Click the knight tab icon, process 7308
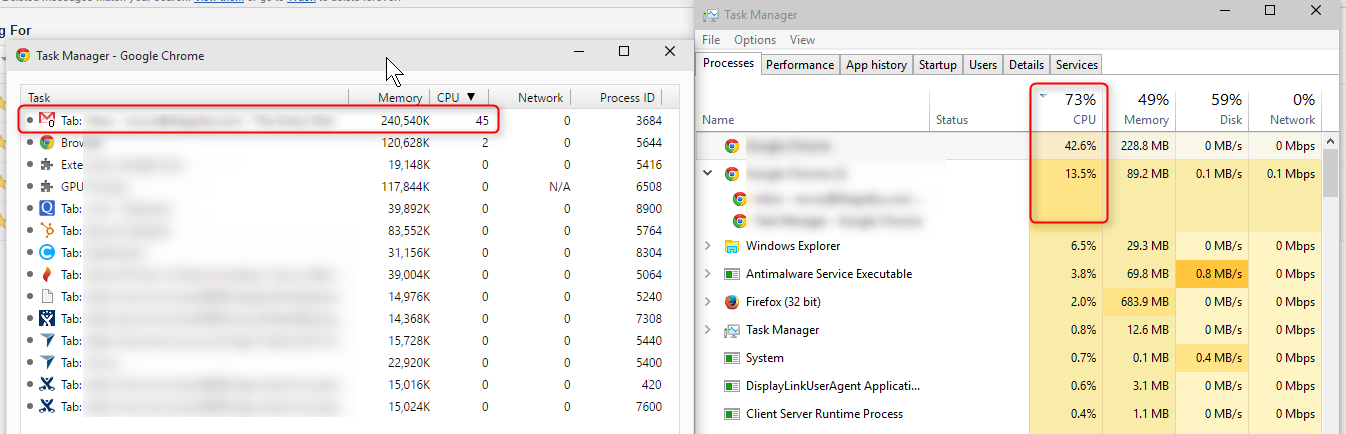Image resolution: width=1346 pixels, height=434 pixels. coord(47,318)
